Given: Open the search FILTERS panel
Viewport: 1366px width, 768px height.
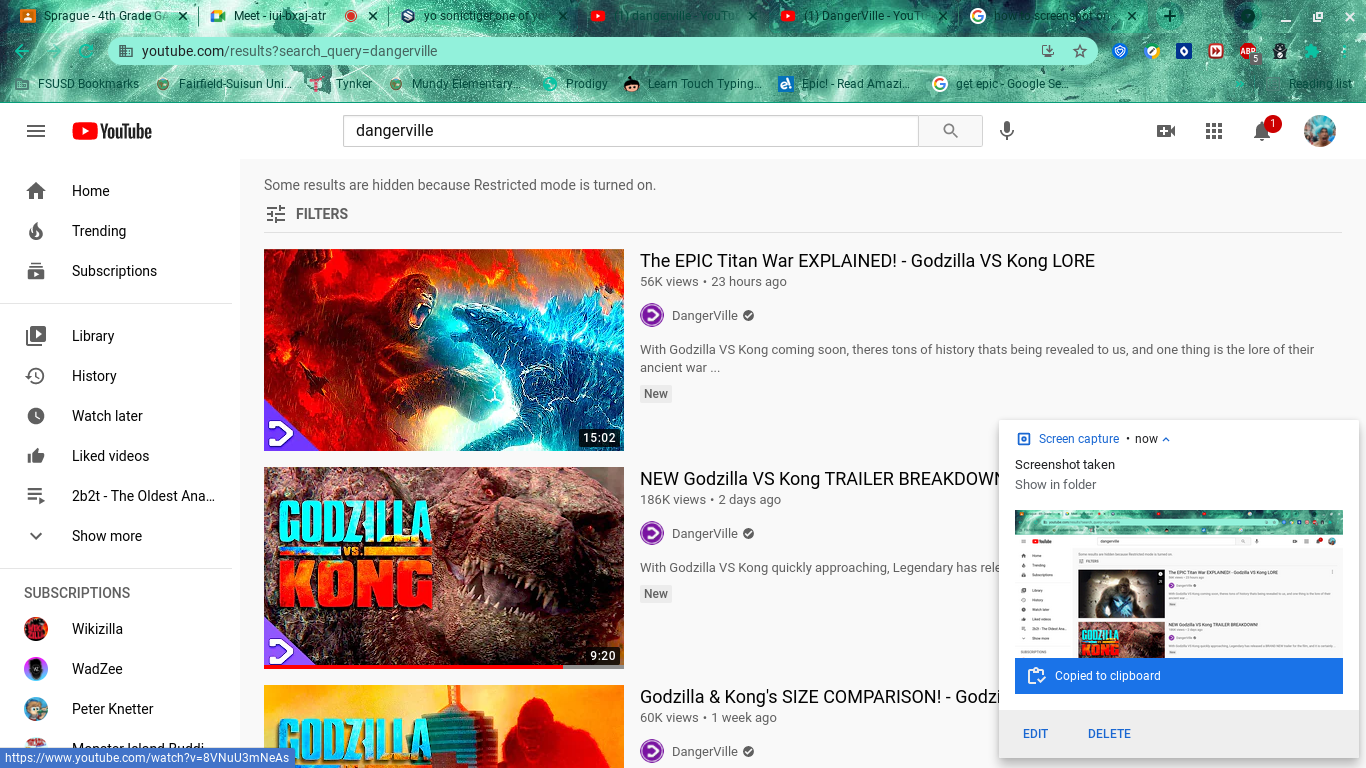Looking at the screenshot, I should 306,214.
